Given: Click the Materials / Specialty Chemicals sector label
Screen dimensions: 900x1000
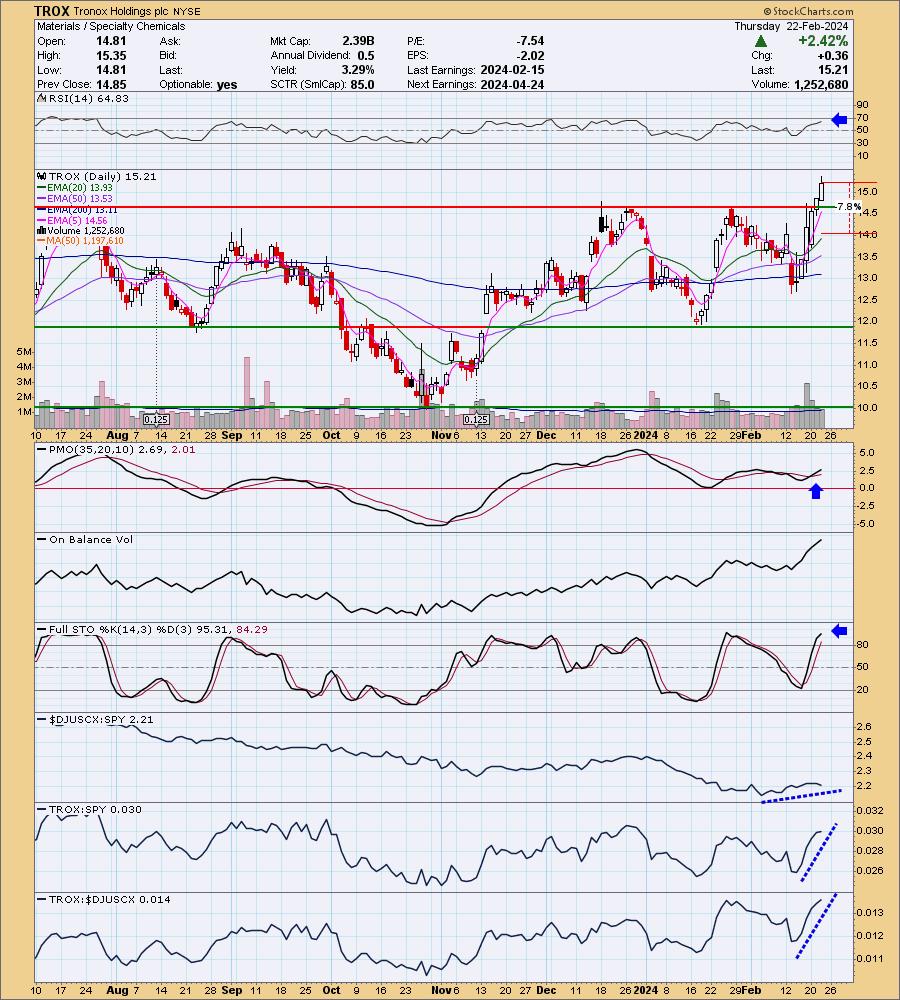Looking at the screenshot, I should click(111, 26).
